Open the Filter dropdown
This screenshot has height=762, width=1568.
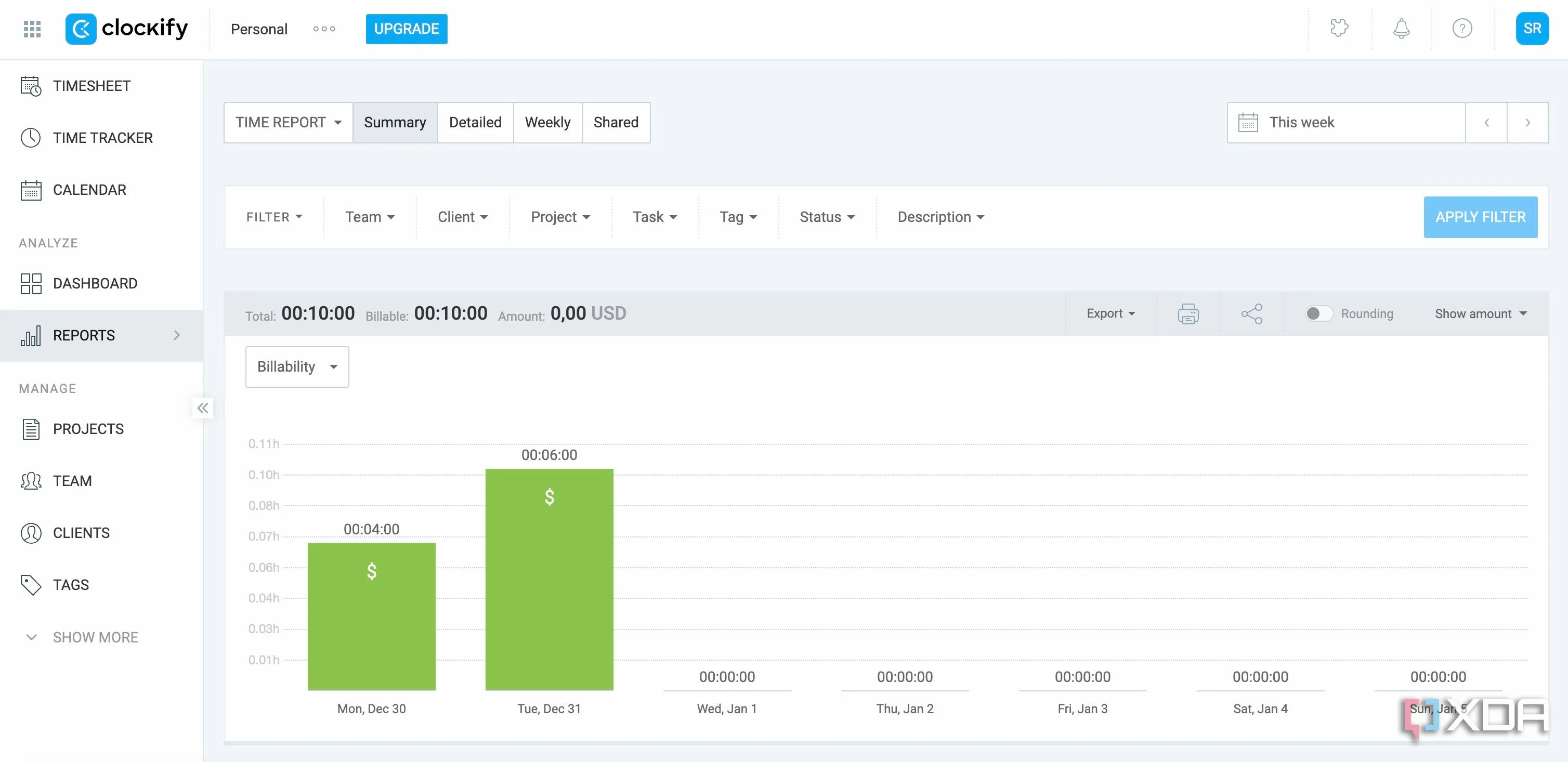[274, 217]
